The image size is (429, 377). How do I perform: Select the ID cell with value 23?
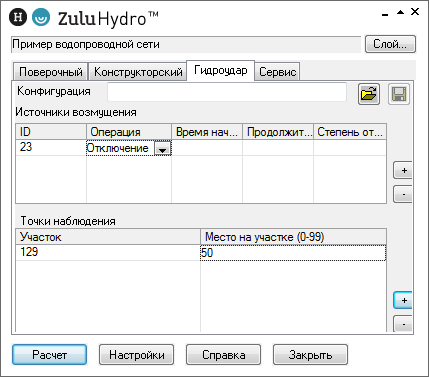click(x=51, y=147)
